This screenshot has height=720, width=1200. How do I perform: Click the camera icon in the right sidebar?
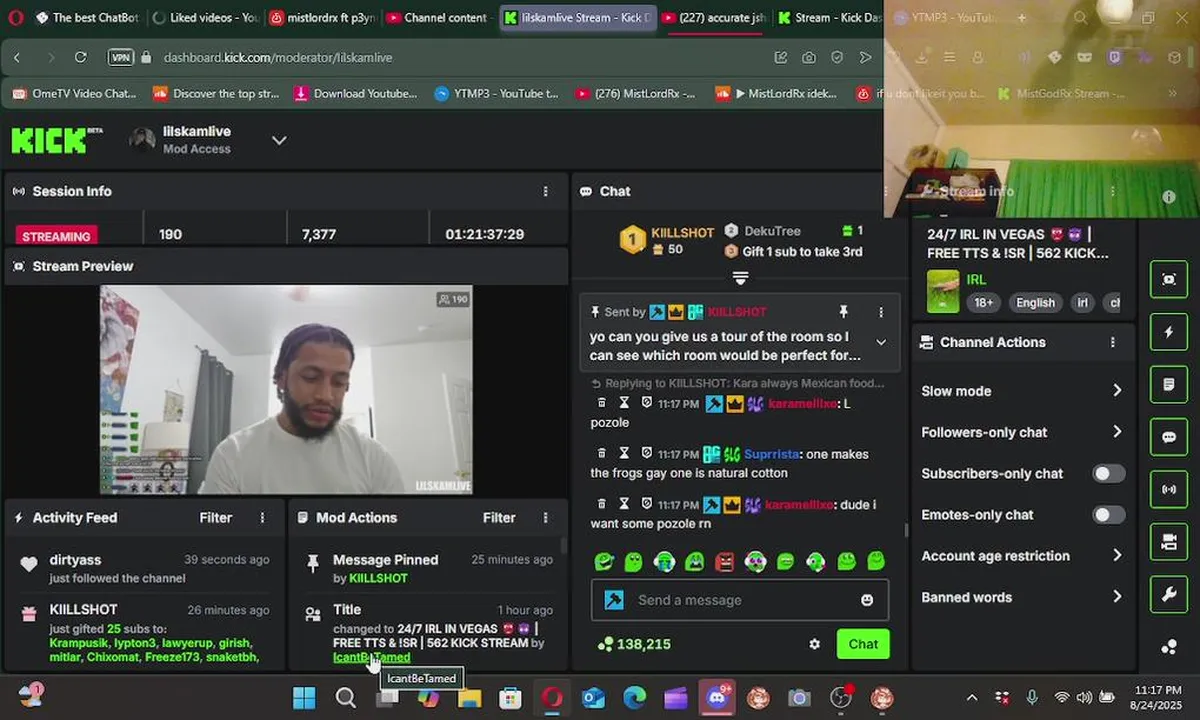tap(1169, 542)
